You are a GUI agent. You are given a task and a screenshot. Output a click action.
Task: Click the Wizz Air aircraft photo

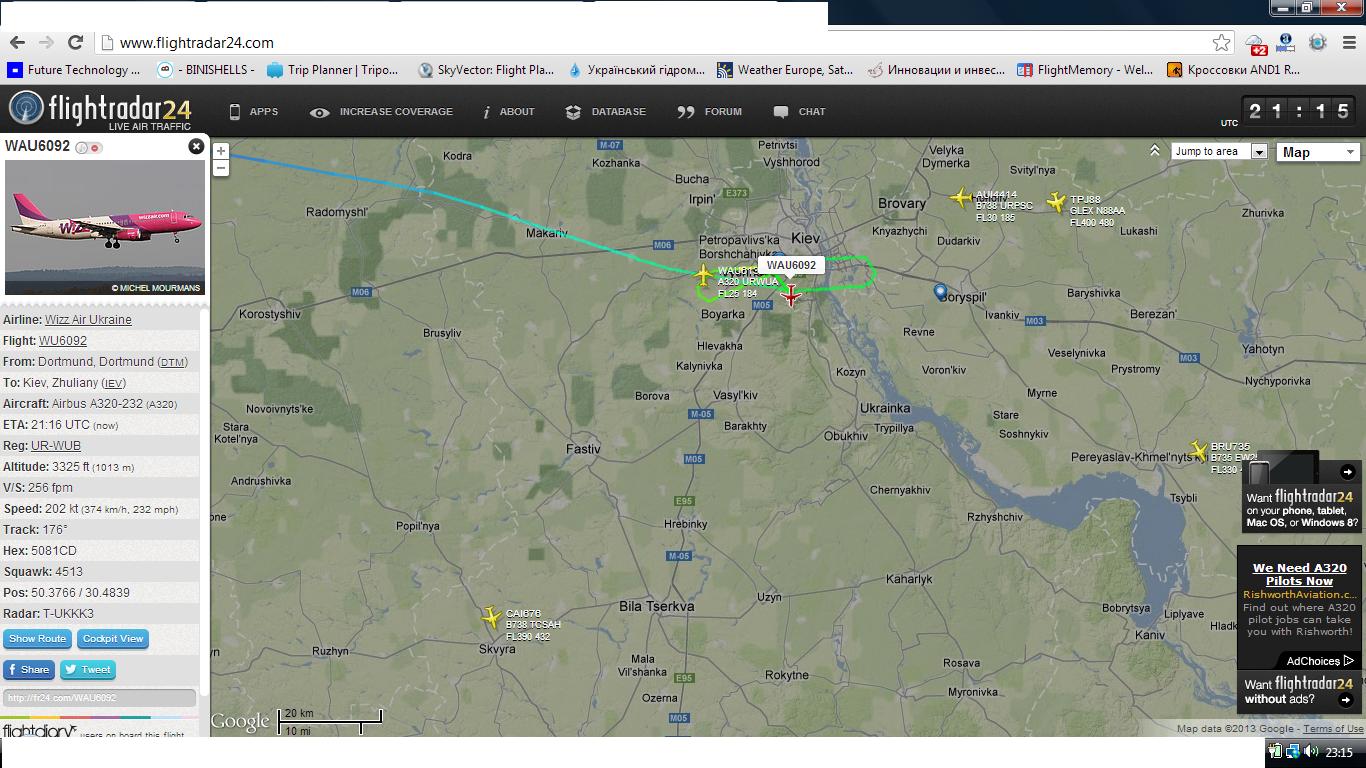click(x=105, y=227)
